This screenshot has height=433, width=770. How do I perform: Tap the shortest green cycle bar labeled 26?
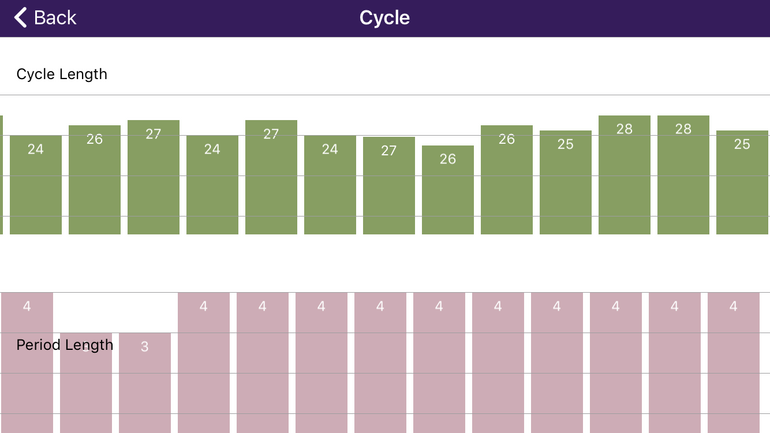(x=448, y=189)
